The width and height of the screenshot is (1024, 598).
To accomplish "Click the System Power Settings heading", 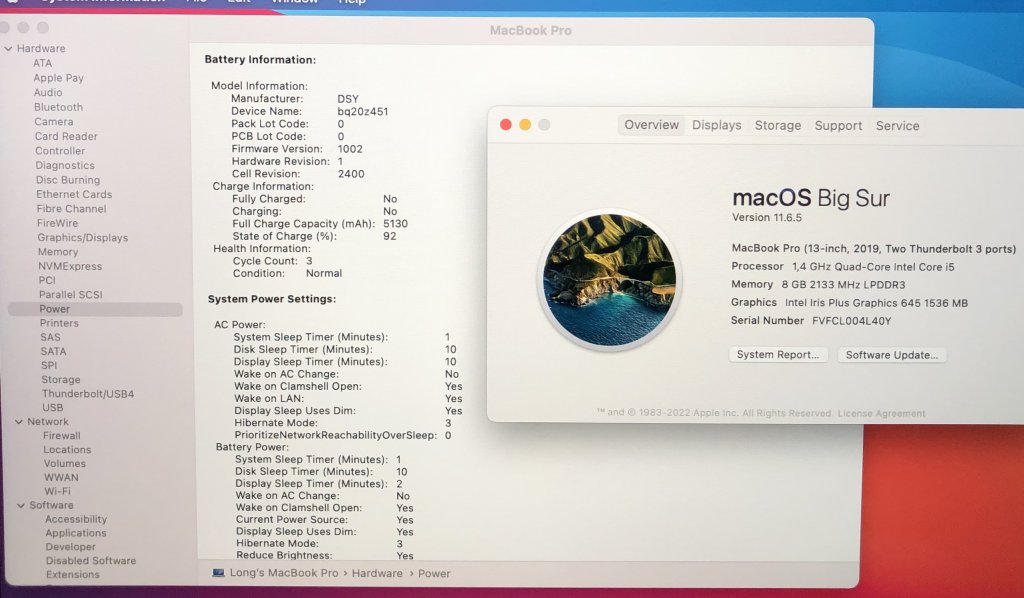I will 272,299.
